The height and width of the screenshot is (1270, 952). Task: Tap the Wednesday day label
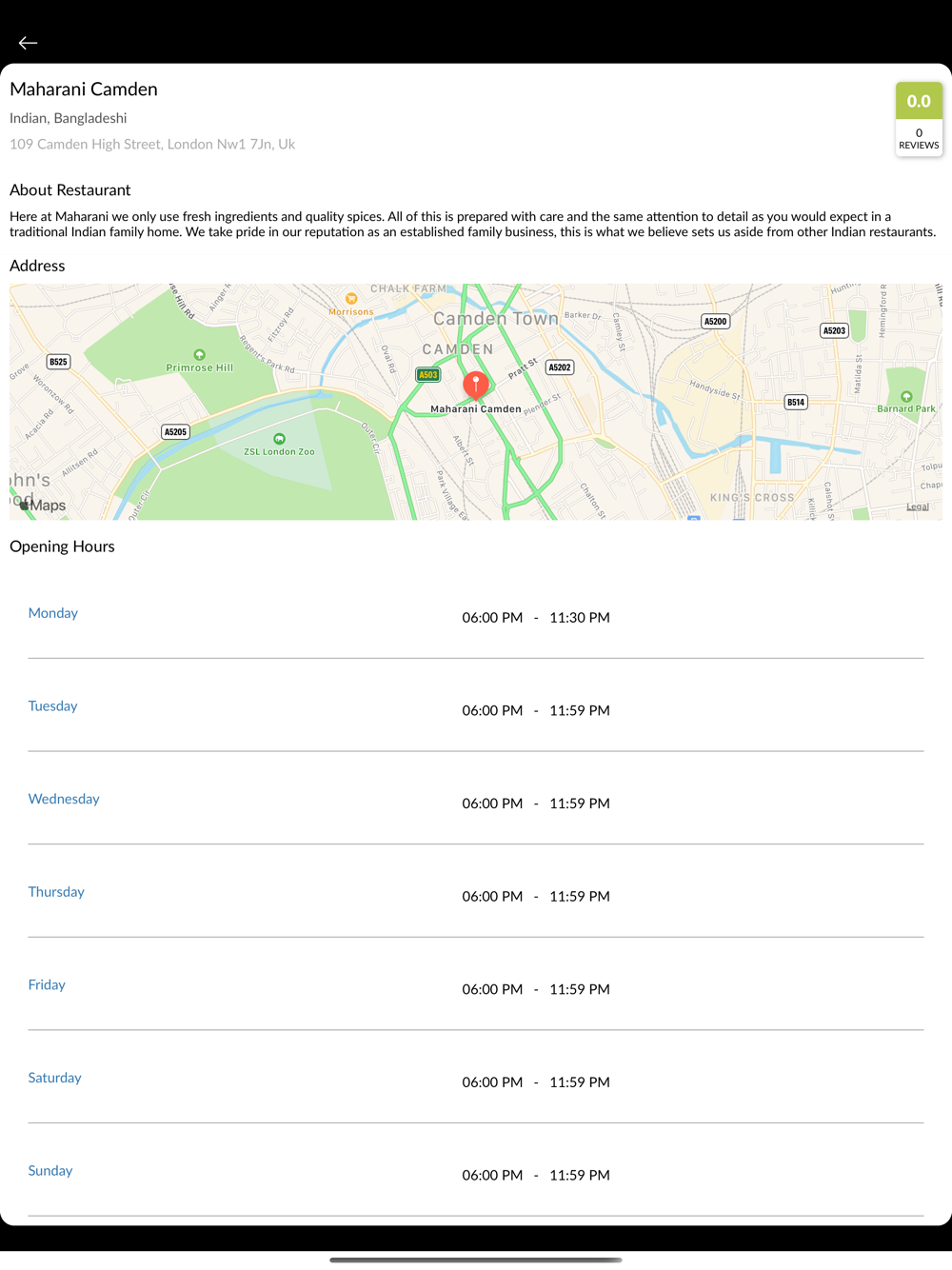[x=64, y=799]
